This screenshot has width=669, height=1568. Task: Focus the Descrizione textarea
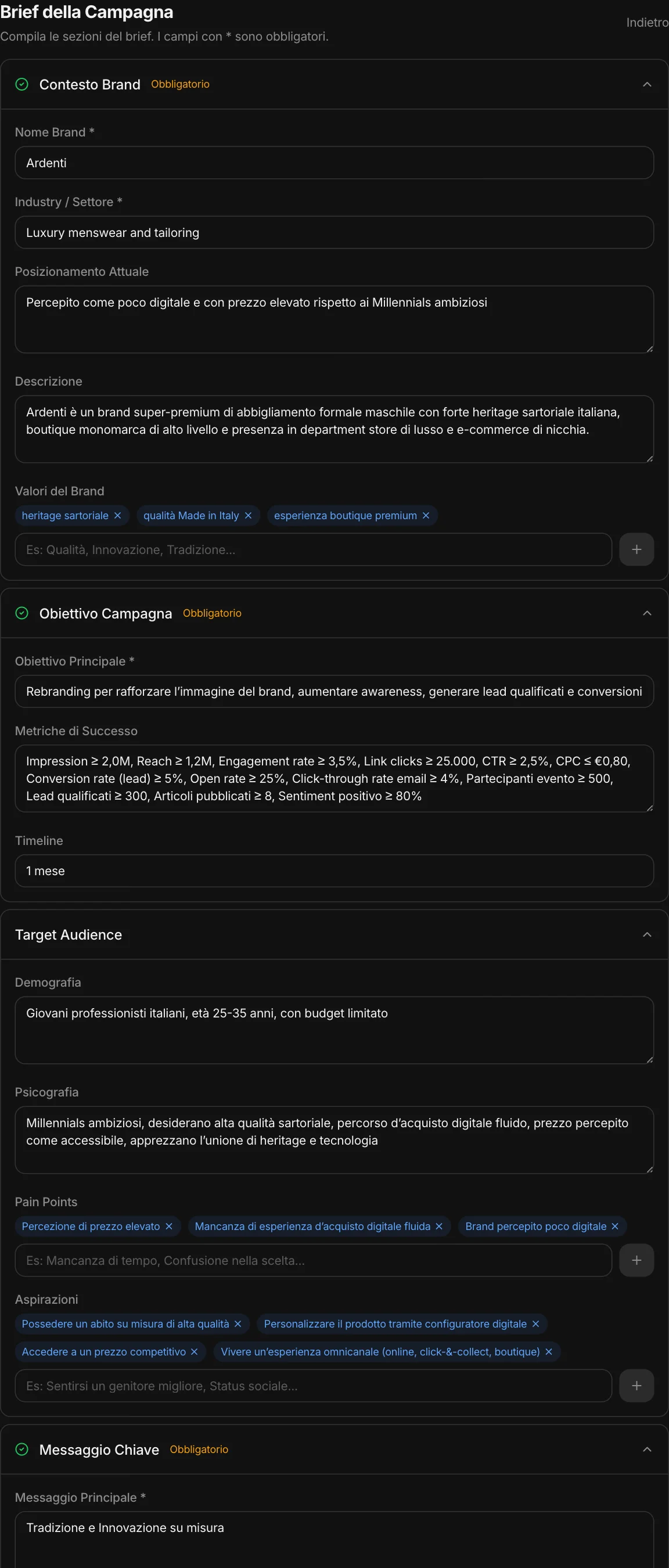pyautogui.click(x=334, y=429)
